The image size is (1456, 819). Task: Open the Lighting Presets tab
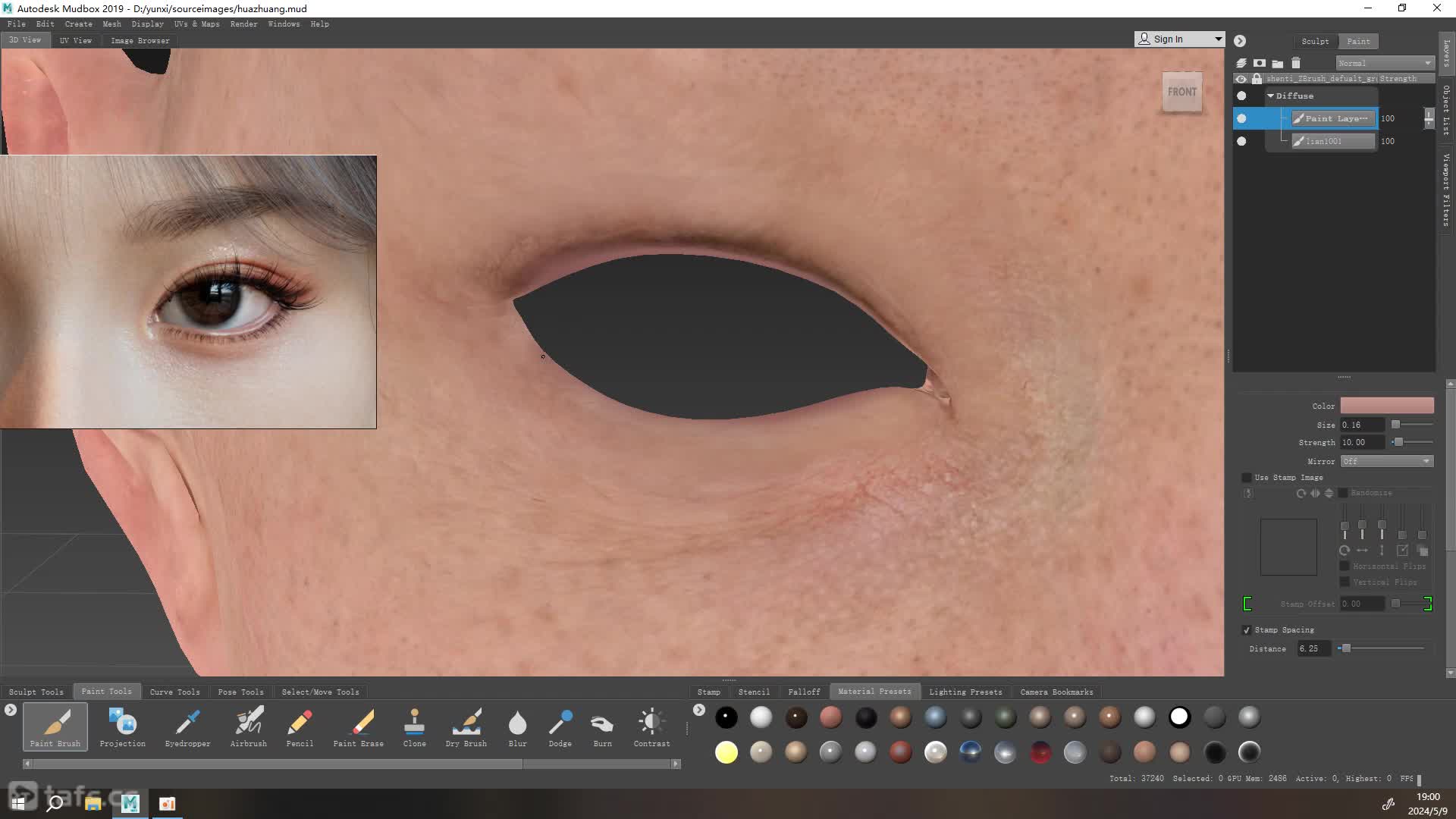(965, 692)
